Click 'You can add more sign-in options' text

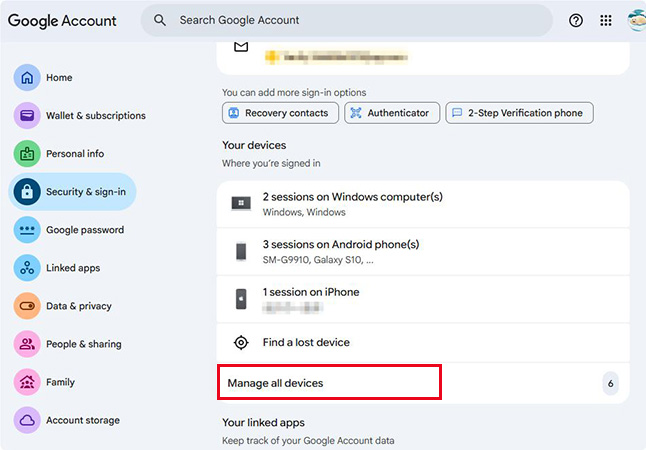pyautogui.click(x=294, y=92)
